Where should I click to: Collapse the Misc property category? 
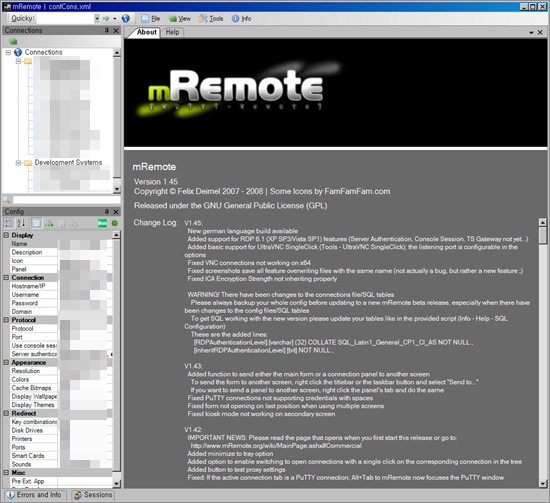point(6,473)
